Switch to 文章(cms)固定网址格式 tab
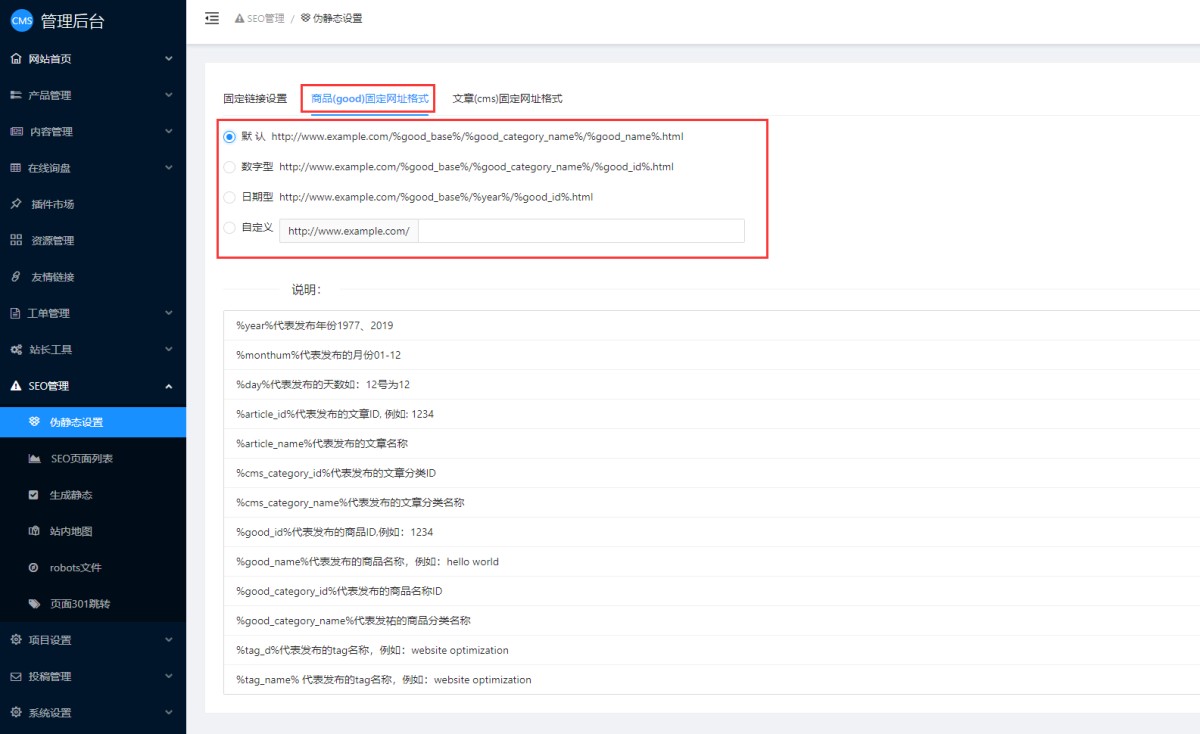The height and width of the screenshot is (734, 1200). 508,99
